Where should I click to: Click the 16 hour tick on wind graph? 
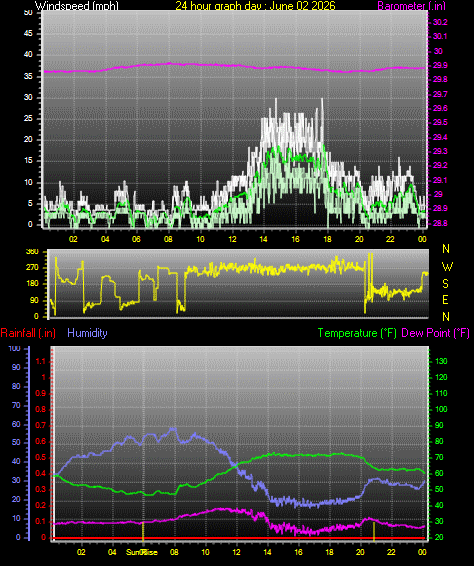click(295, 239)
